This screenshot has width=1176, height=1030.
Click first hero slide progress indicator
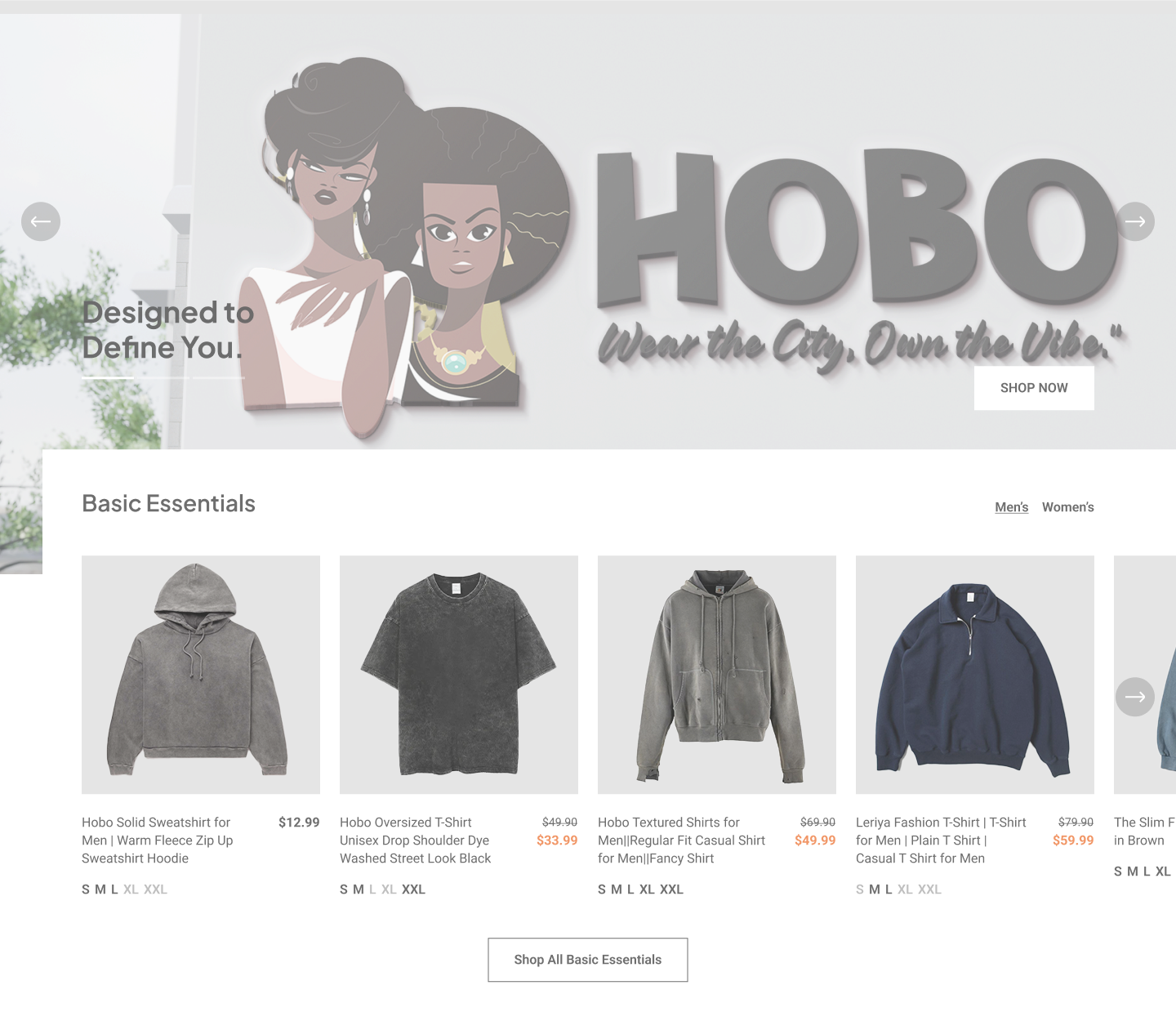tap(108, 378)
